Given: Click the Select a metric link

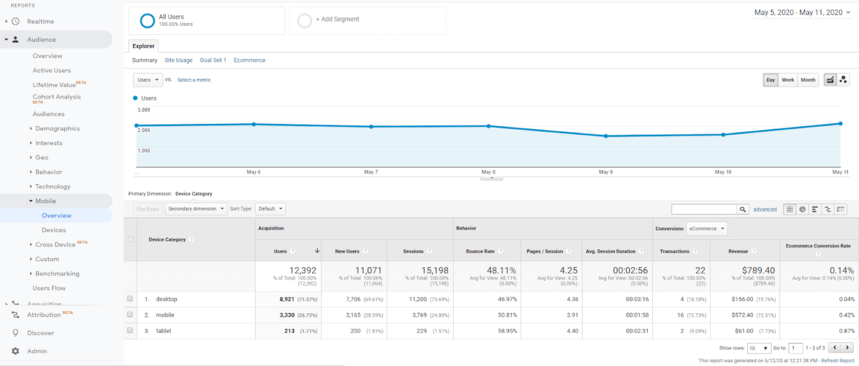Looking at the screenshot, I should tap(194, 80).
